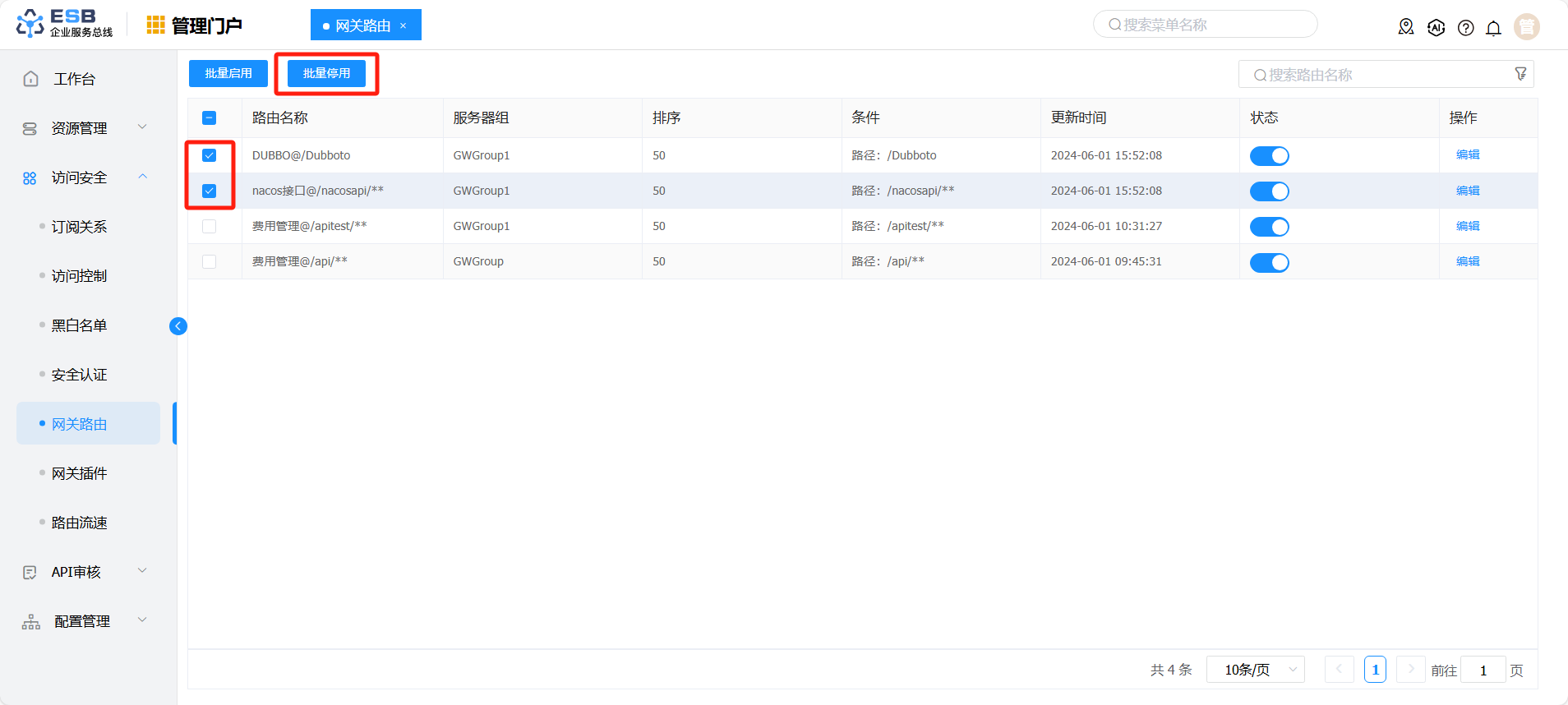The image size is (1568, 705).
Task: Open the management portal grid icon
Action: 155,25
